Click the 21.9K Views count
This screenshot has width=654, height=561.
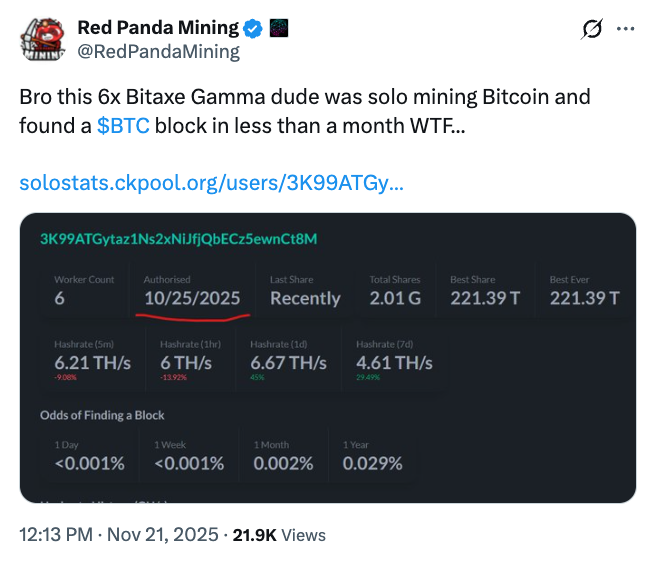pyautogui.click(x=279, y=535)
